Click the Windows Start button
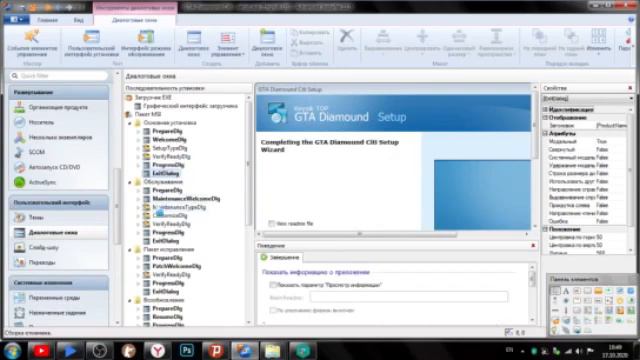 [12, 351]
